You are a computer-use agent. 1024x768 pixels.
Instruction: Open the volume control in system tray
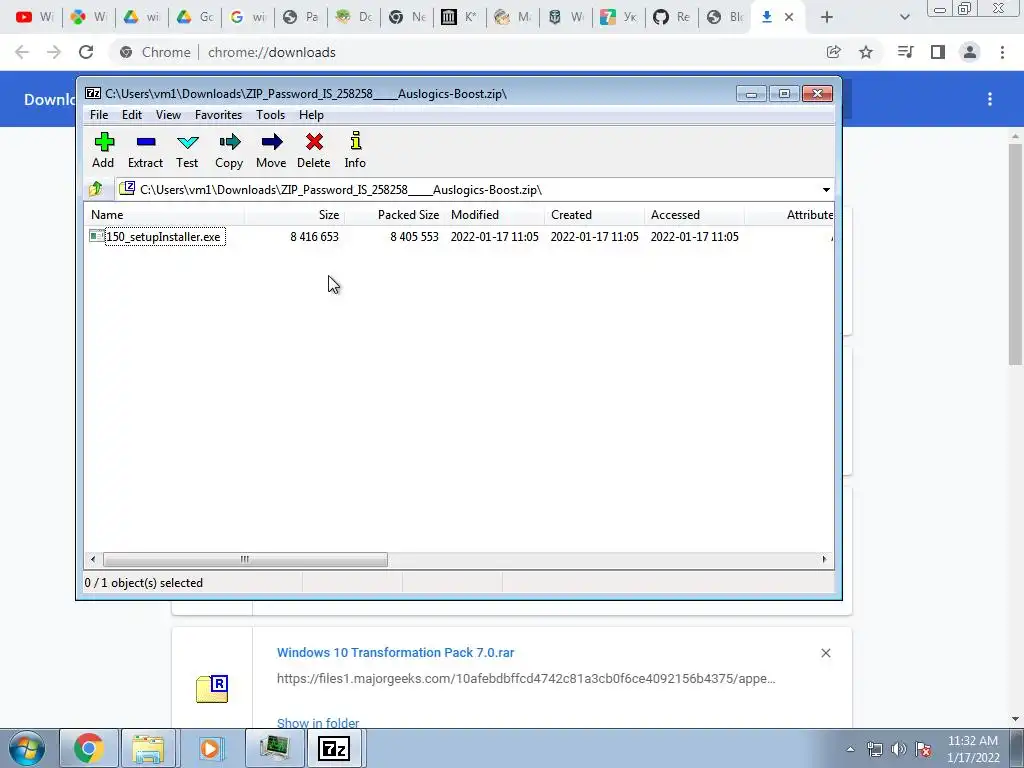[899, 749]
